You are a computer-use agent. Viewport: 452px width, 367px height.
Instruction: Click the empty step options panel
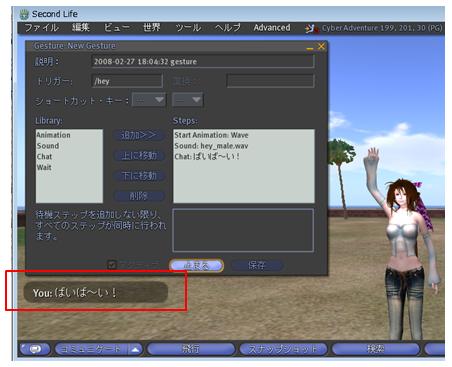pyautogui.click(x=243, y=230)
